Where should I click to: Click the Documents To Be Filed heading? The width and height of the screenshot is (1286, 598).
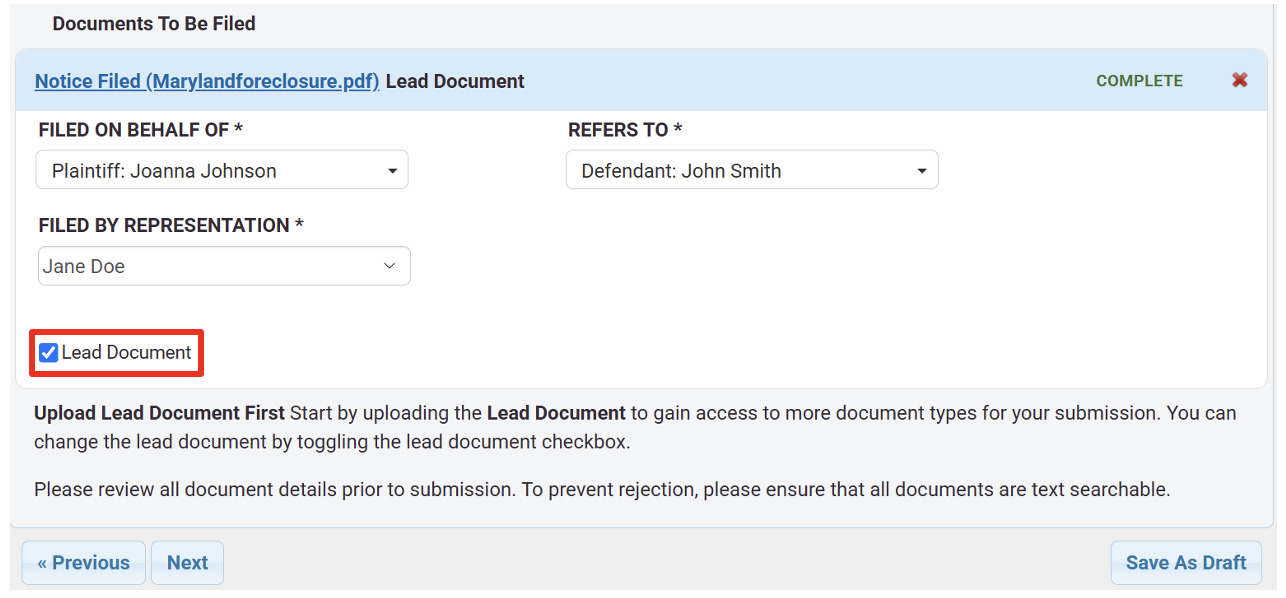154,23
